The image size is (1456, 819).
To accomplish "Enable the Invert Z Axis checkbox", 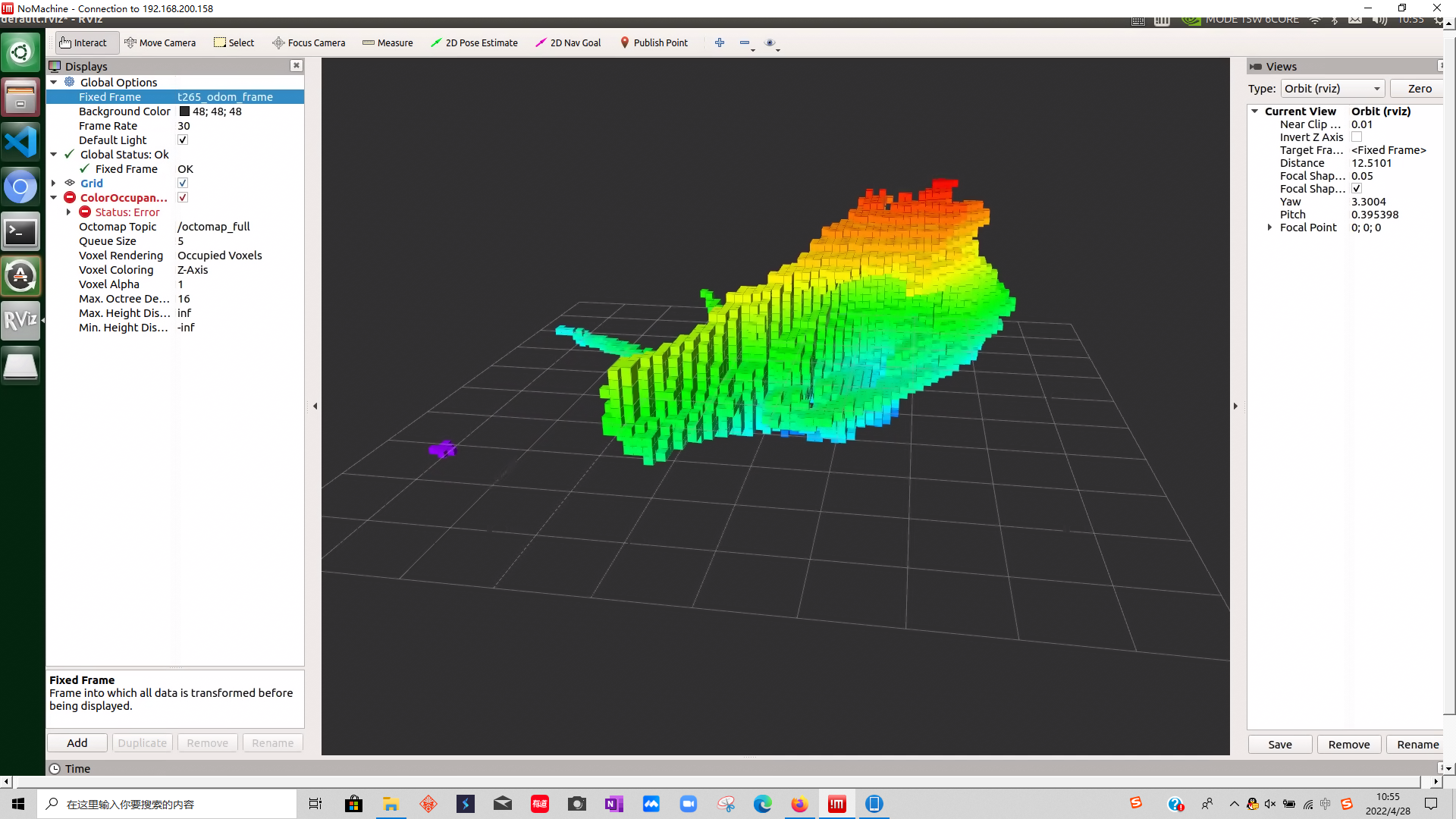I will [1357, 137].
